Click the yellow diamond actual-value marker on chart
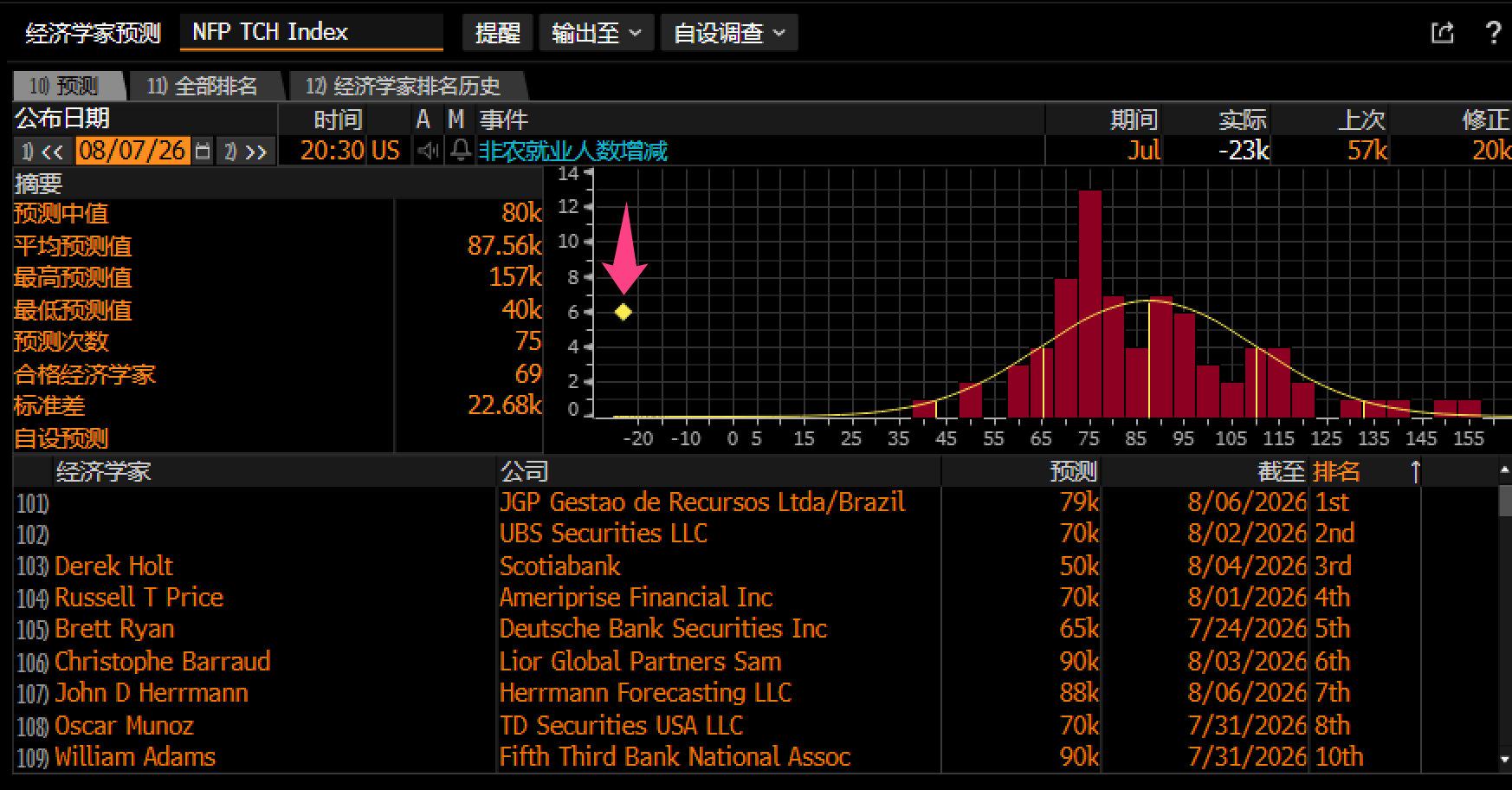 click(x=623, y=312)
